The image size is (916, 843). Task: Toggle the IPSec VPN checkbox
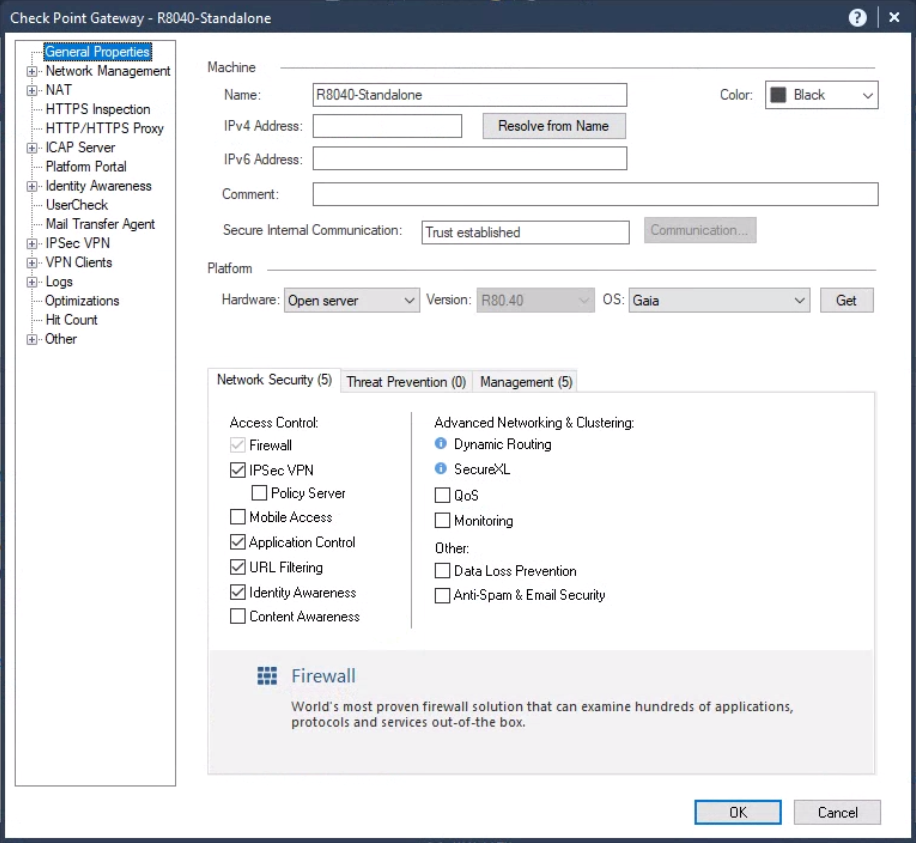237,470
